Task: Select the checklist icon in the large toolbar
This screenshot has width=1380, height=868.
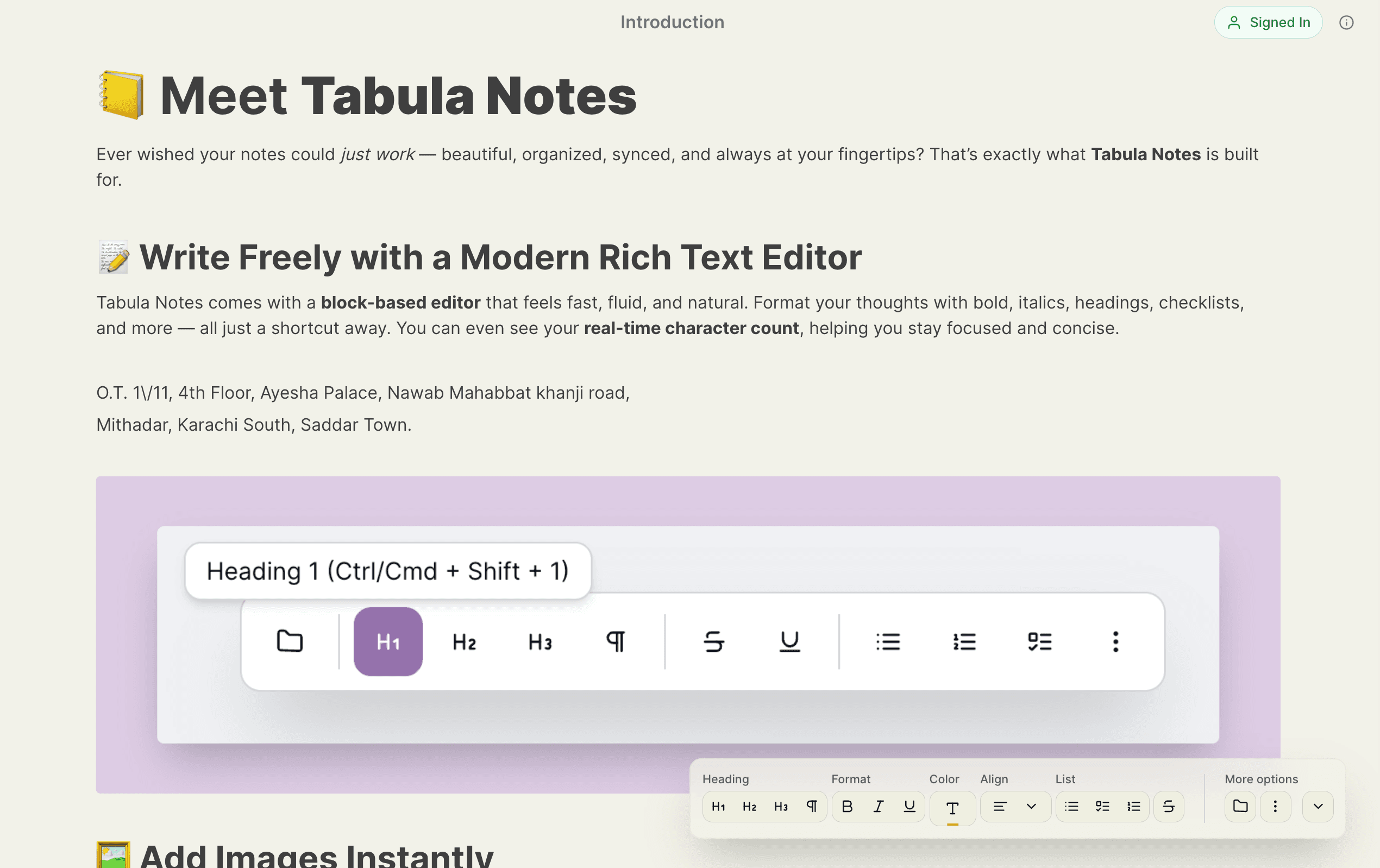Action: pos(1040,641)
